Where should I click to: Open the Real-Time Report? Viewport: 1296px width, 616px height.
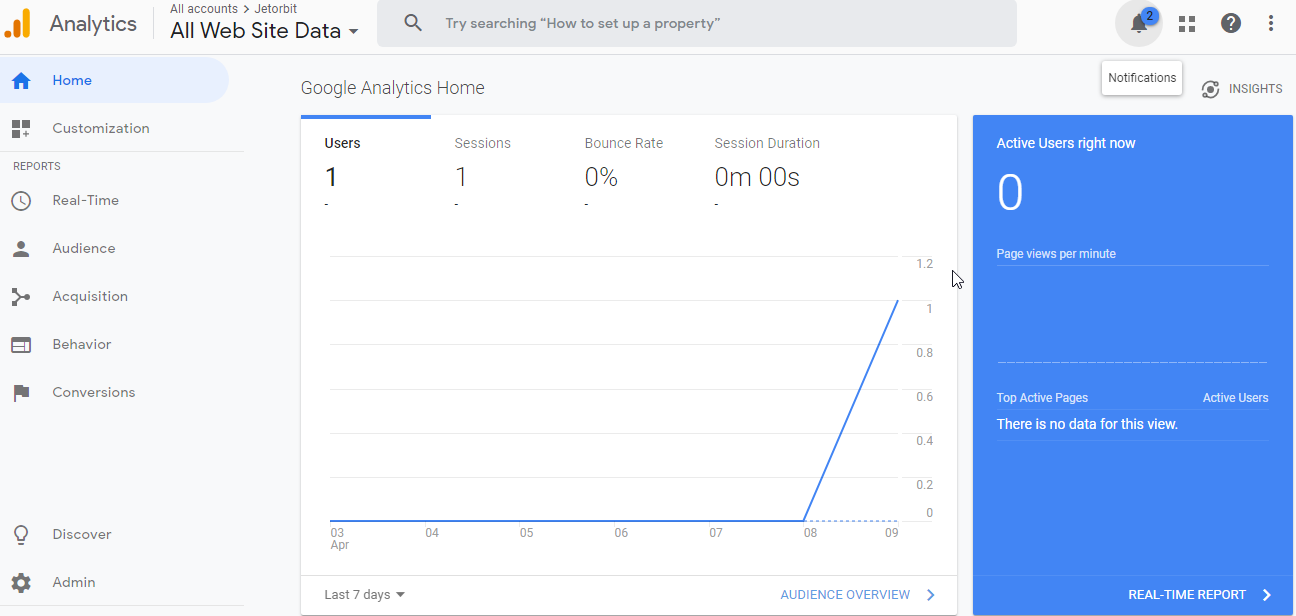tap(1188, 594)
